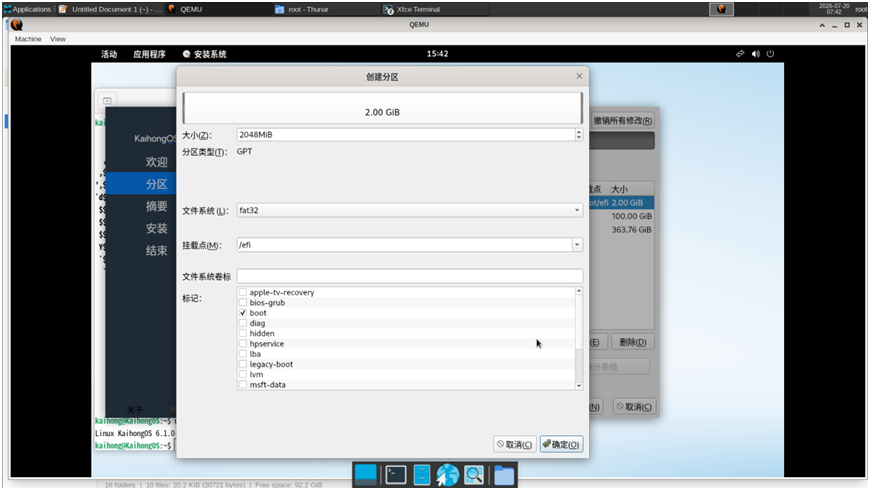Click 删除(D) button in installer window
The height and width of the screenshot is (490, 870).
pyautogui.click(x=632, y=342)
